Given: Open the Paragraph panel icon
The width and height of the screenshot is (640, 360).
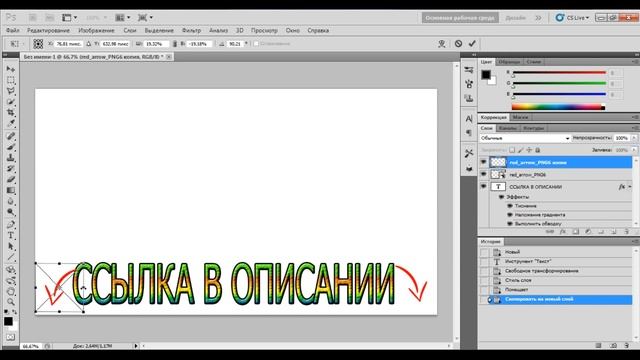Looking at the screenshot, I should click(x=469, y=133).
